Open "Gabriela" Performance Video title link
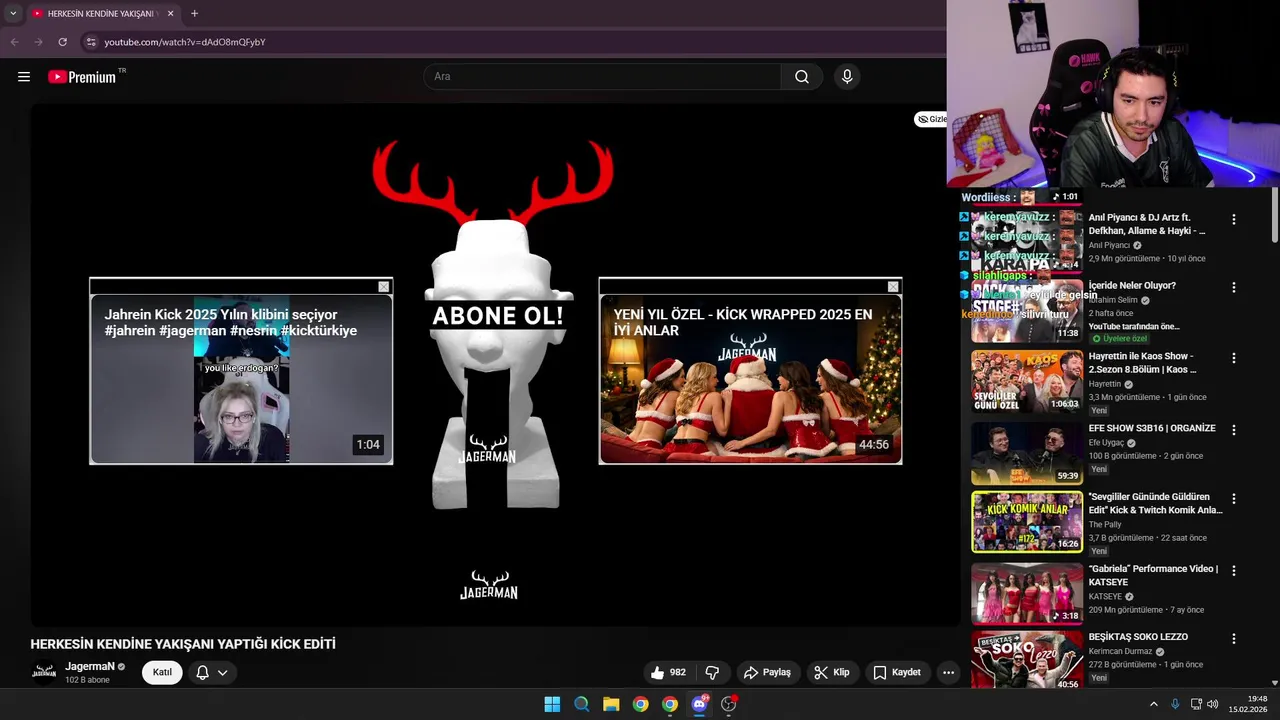Viewport: 1280px width, 720px height. click(1153, 575)
